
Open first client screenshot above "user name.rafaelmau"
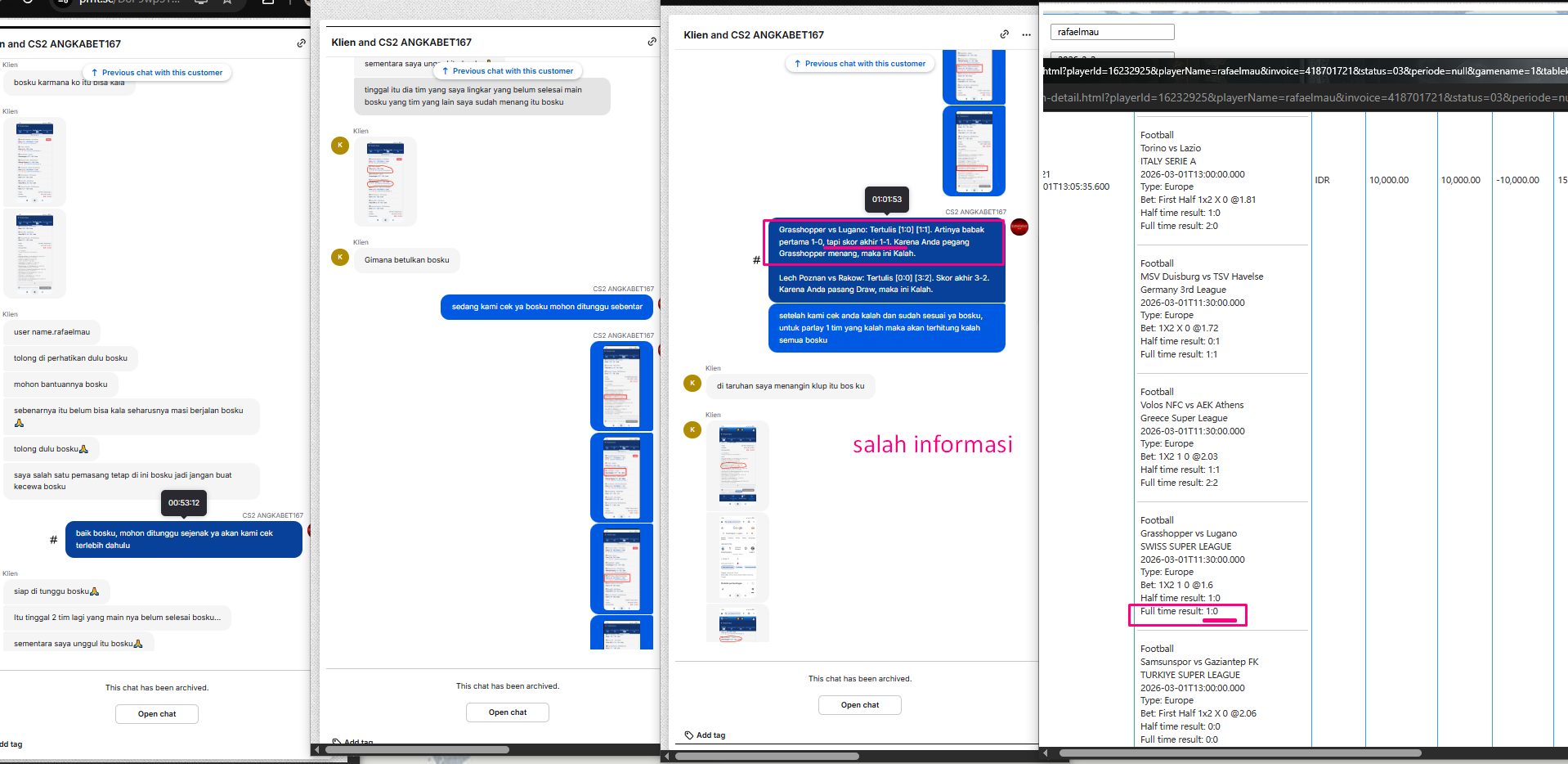pyautogui.click(x=35, y=162)
